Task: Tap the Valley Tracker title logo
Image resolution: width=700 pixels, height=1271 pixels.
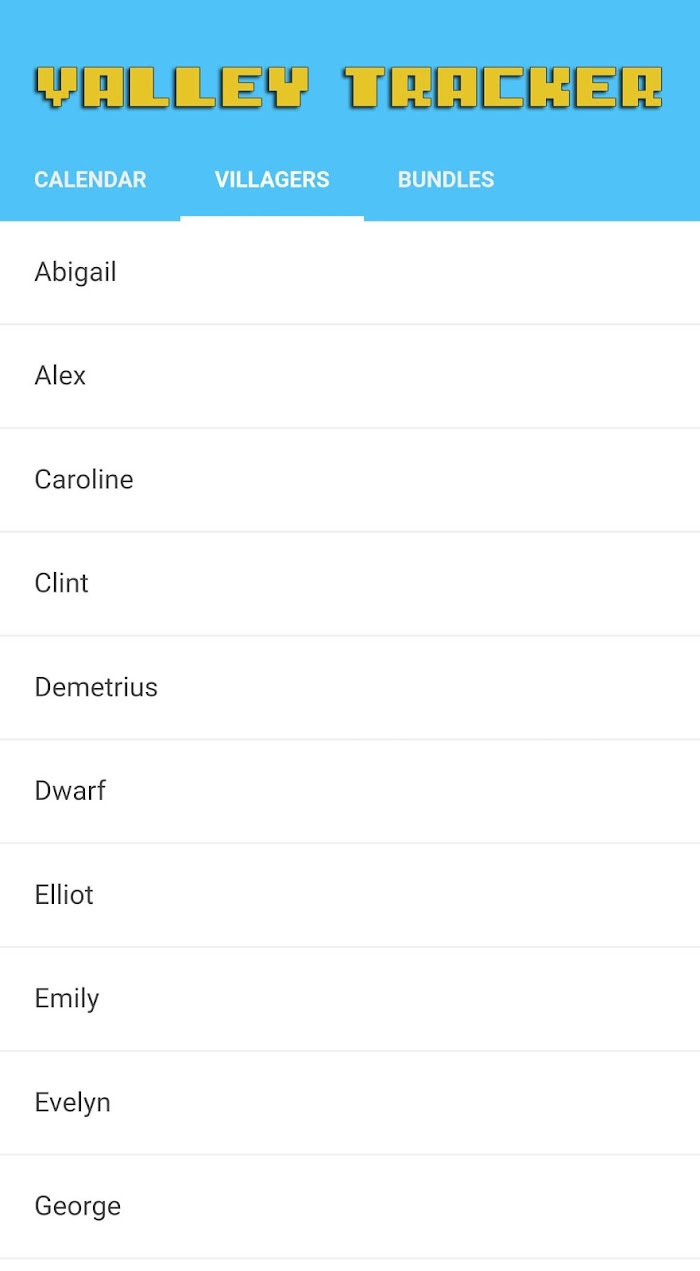Action: (x=349, y=87)
